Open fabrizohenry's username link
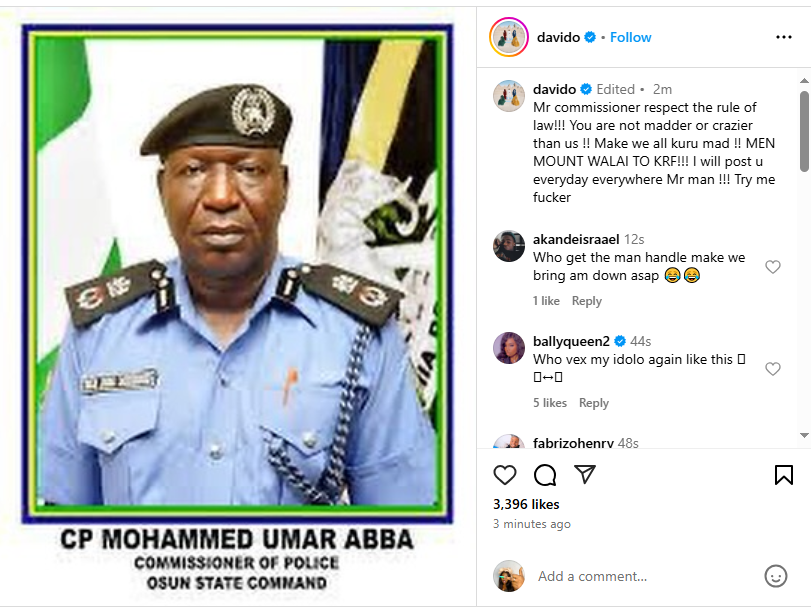This screenshot has height=608, width=811. point(572,443)
